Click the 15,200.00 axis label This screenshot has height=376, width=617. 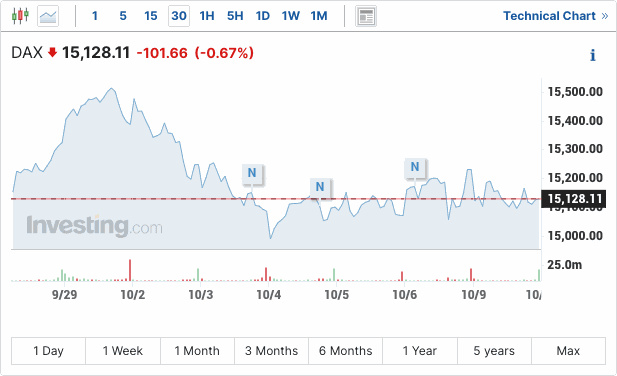click(x=575, y=178)
